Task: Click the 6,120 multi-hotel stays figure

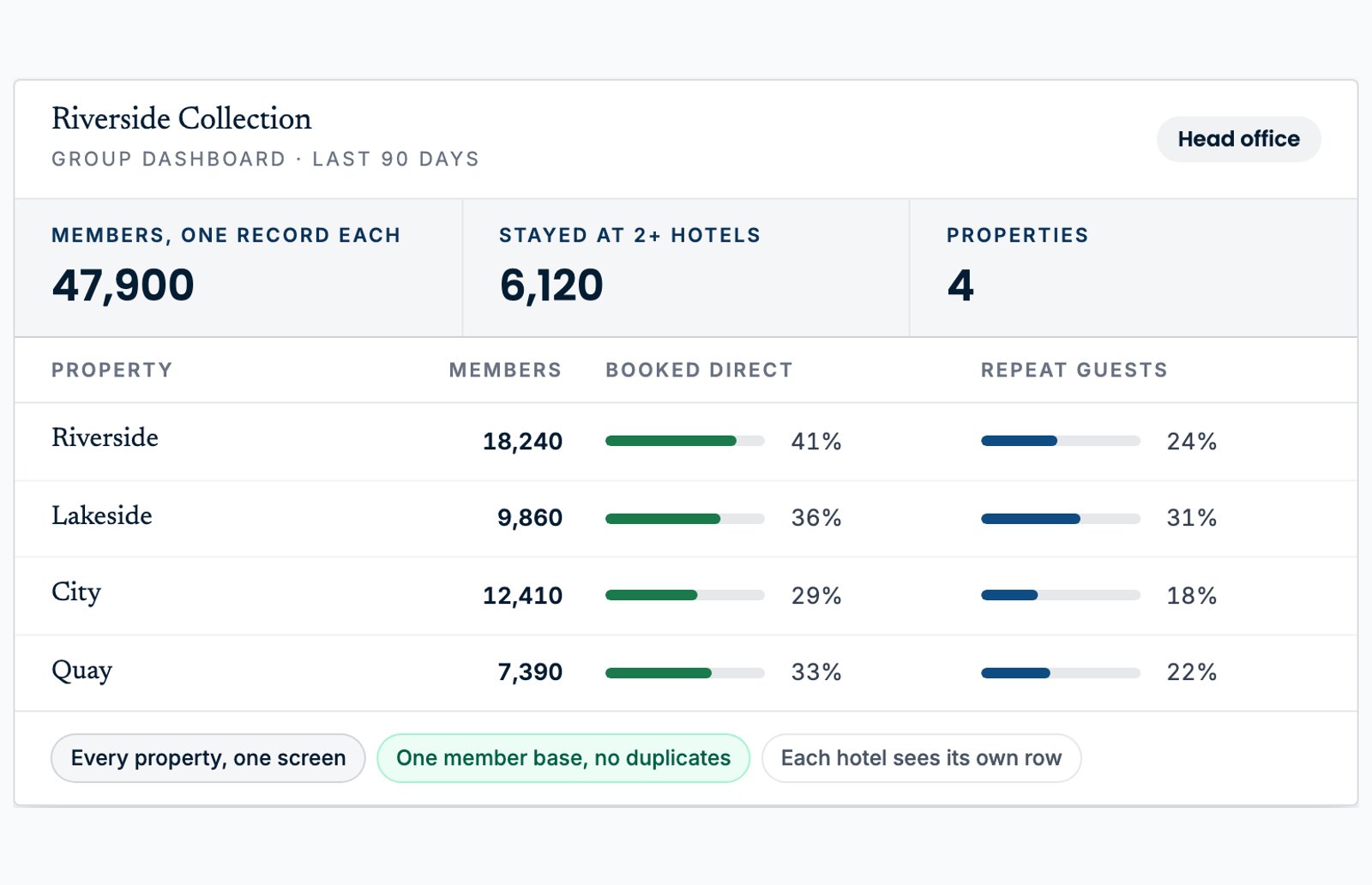Action: pyautogui.click(x=551, y=286)
